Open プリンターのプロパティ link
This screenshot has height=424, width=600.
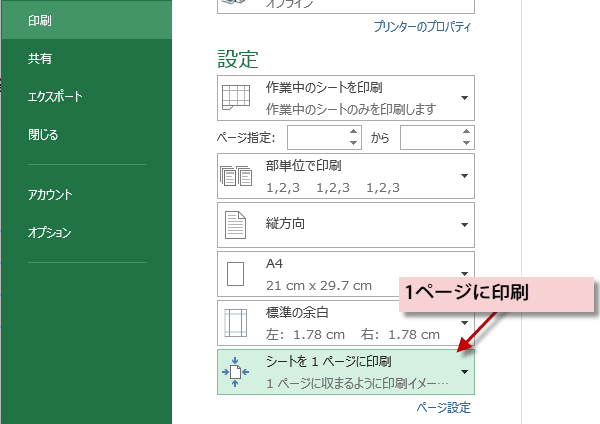coord(422,26)
